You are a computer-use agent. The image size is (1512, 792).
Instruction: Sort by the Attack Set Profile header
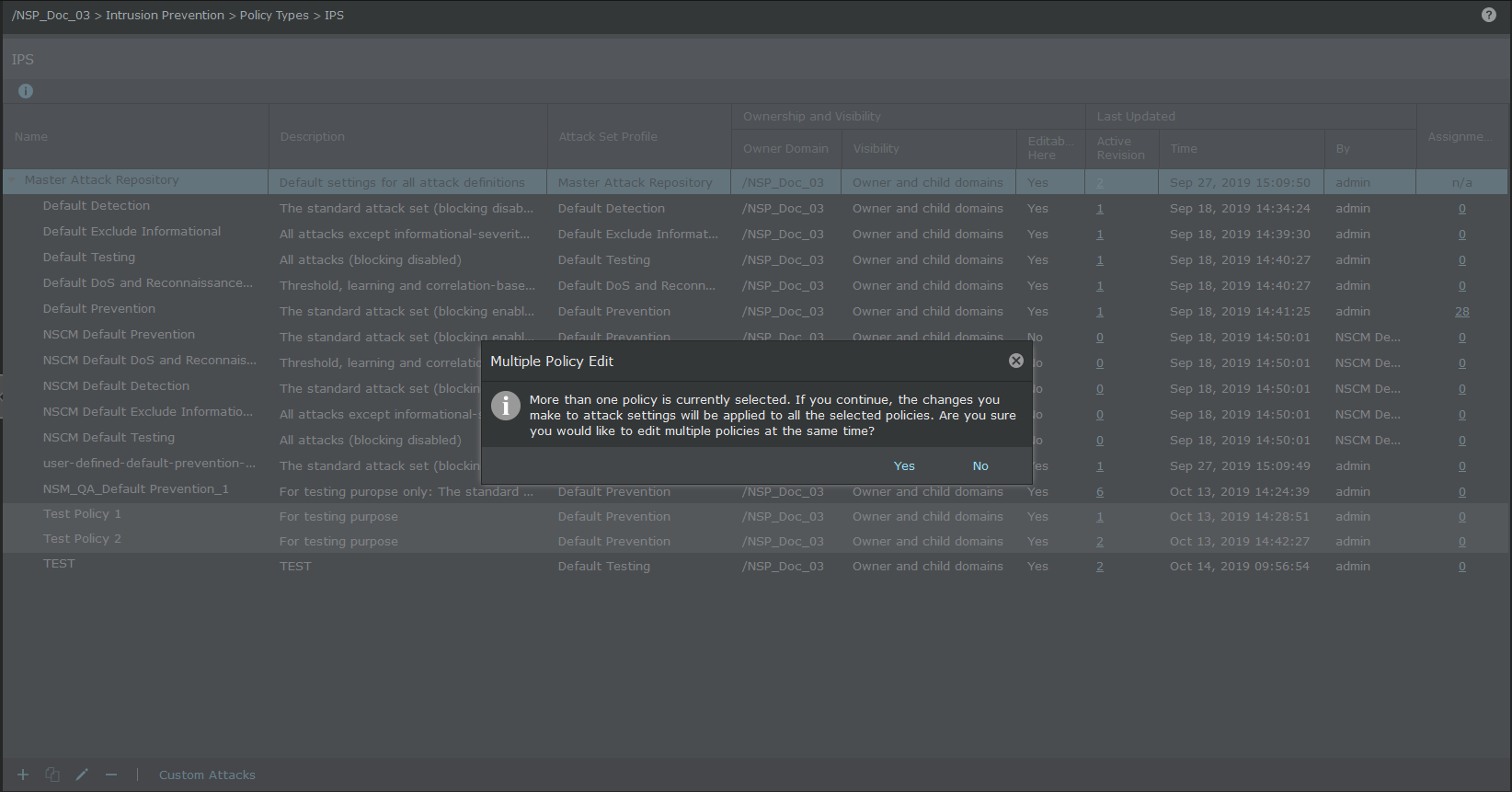[608, 136]
